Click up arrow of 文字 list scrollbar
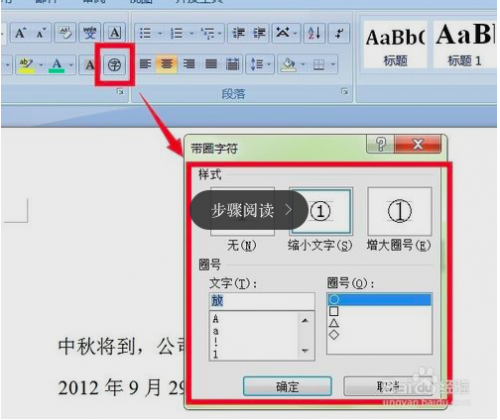 tap(305, 321)
